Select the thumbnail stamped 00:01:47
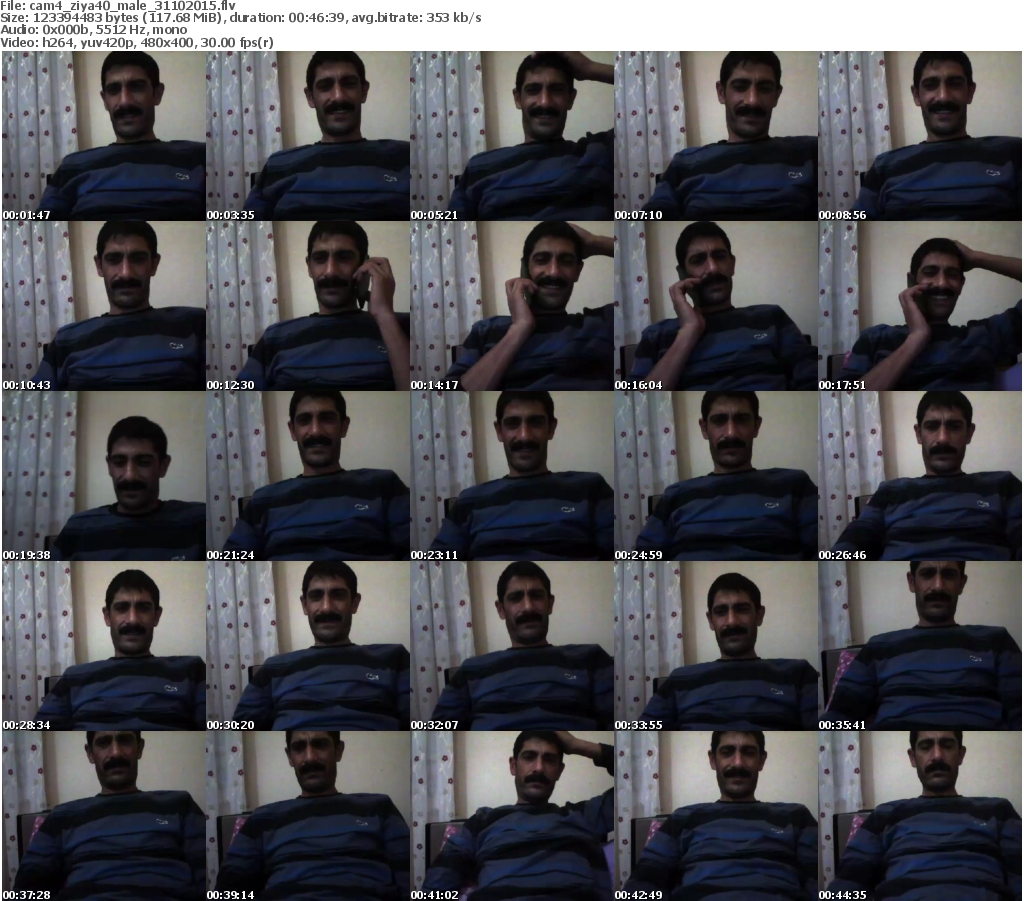Viewport: 1024px width, 901px height. pyautogui.click(x=104, y=136)
